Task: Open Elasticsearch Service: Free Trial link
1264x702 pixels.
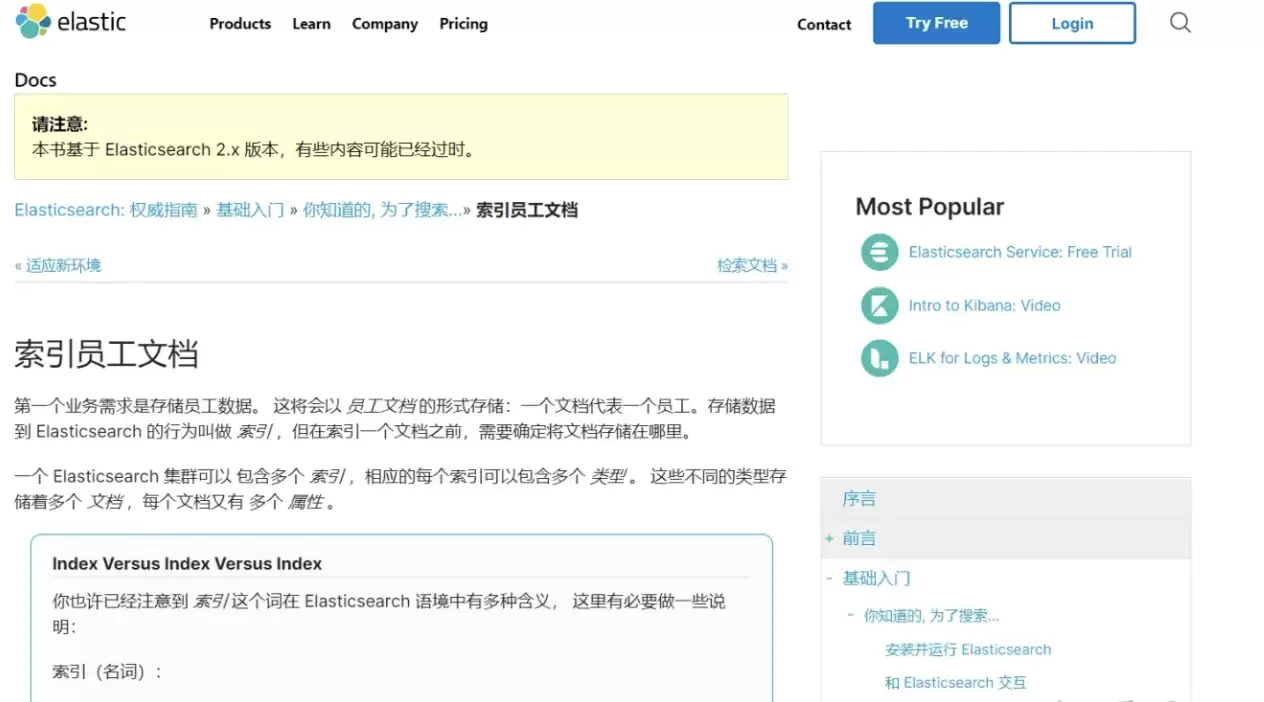Action: pos(1020,252)
